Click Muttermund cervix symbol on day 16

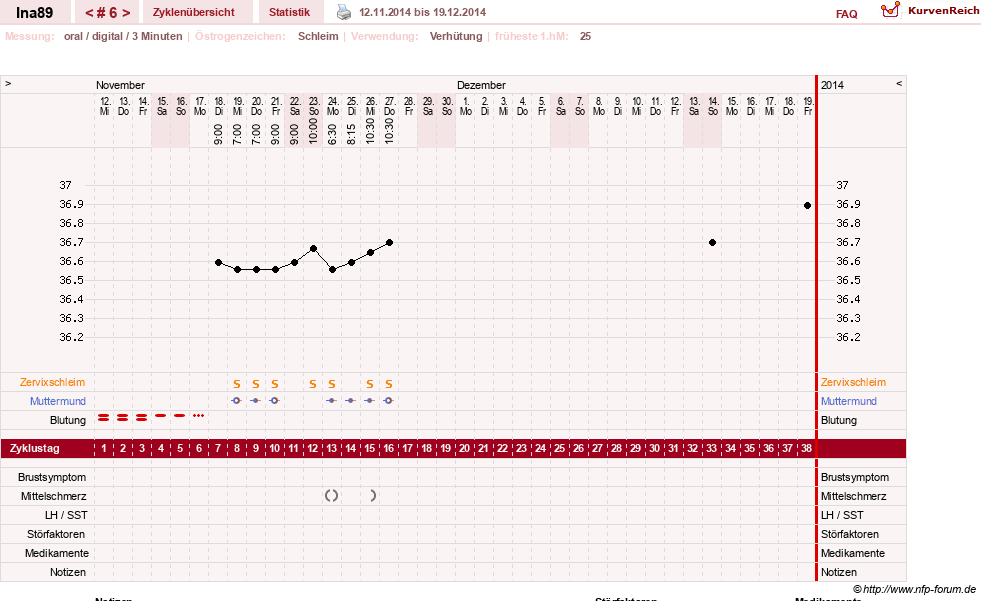pyautogui.click(x=388, y=400)
